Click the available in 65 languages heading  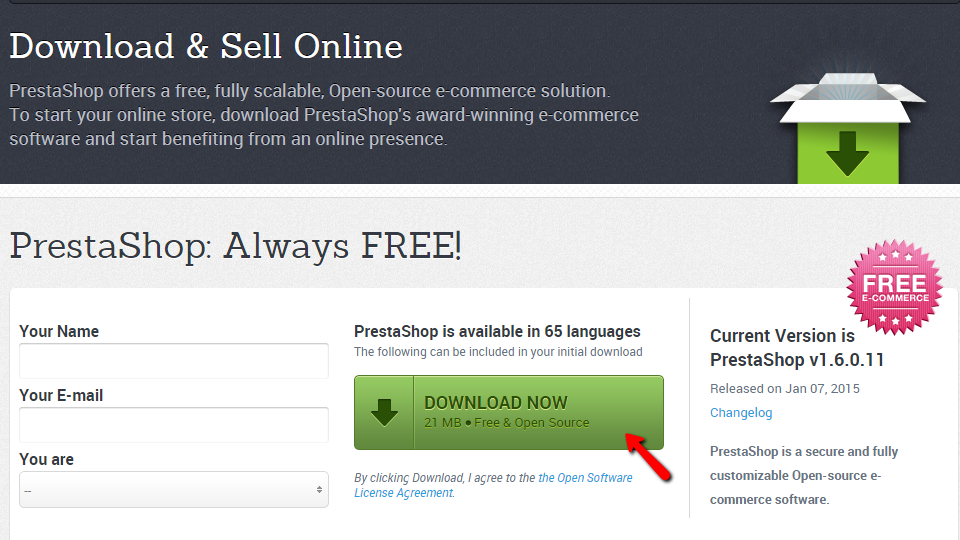(497, 331)
